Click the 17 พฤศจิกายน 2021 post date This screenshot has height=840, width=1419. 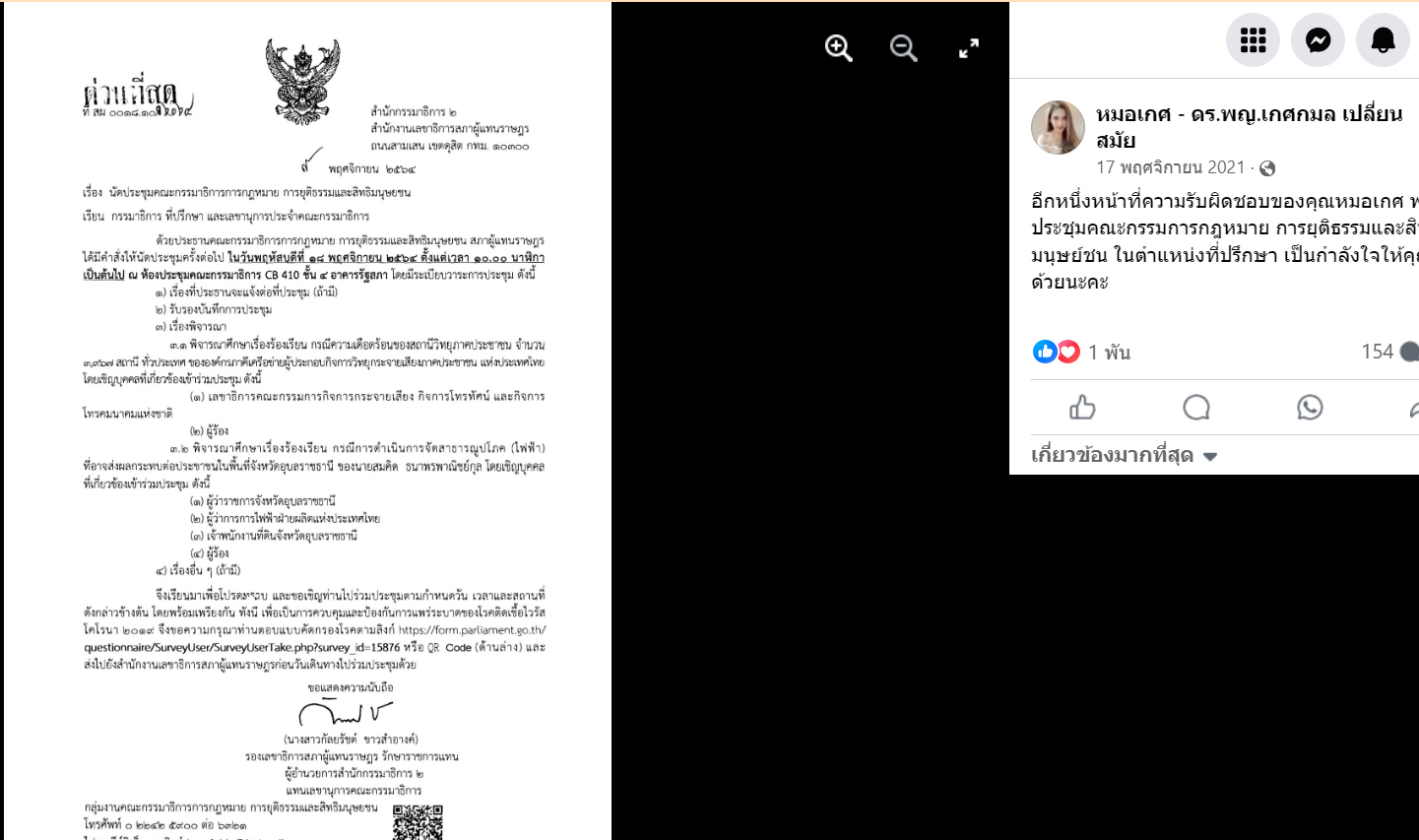[x=1171, y=167]
